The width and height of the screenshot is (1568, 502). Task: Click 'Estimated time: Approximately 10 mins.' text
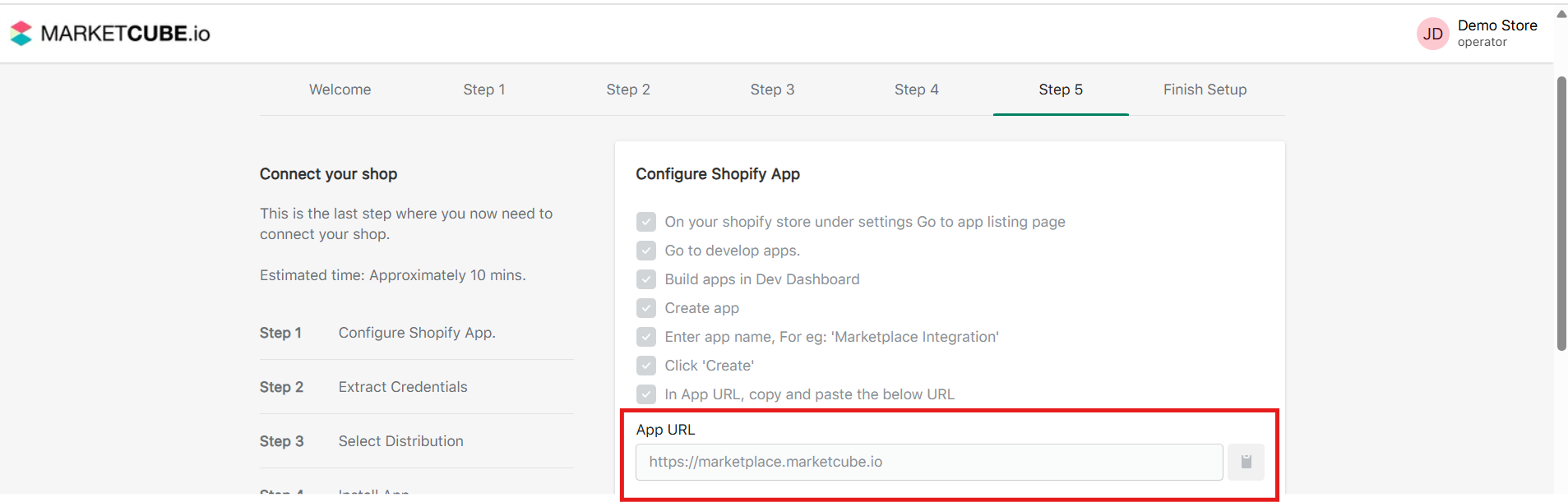(x=393, y=275)
